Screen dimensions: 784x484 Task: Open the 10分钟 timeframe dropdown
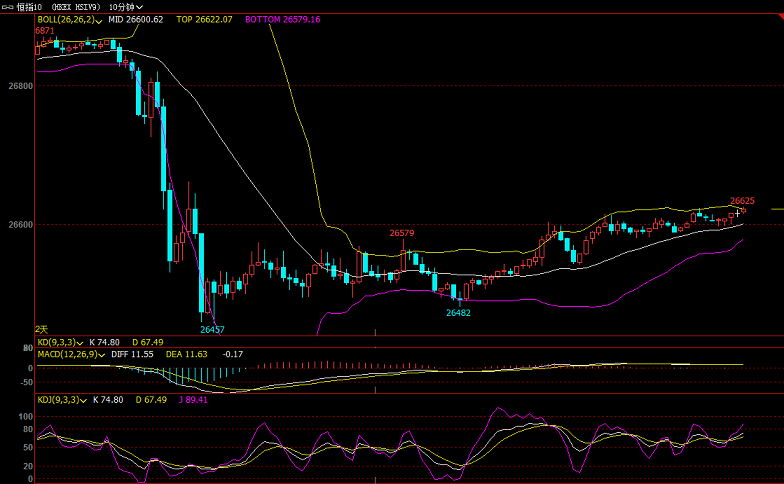[126, 6]
